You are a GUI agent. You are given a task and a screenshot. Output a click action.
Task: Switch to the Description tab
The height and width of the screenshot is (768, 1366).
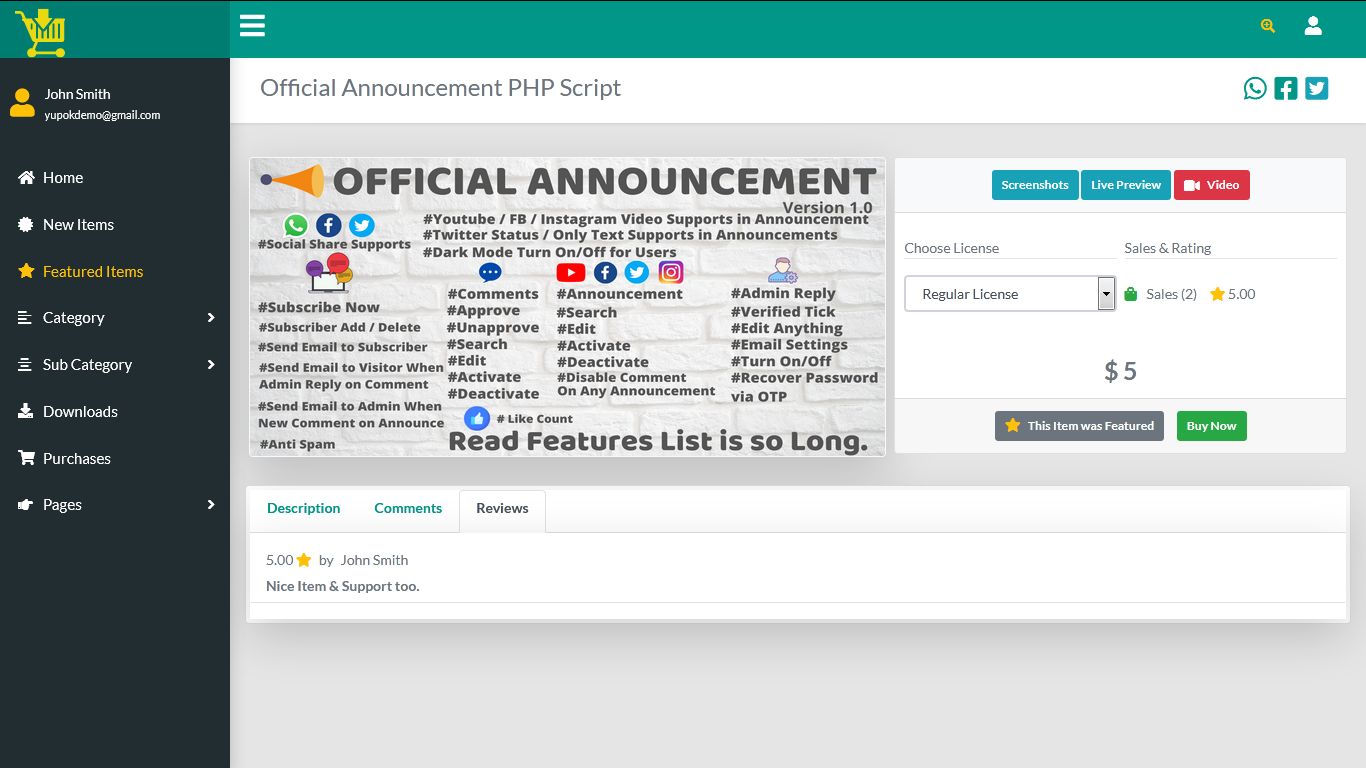pyautogui.click(x=303, y=508)
